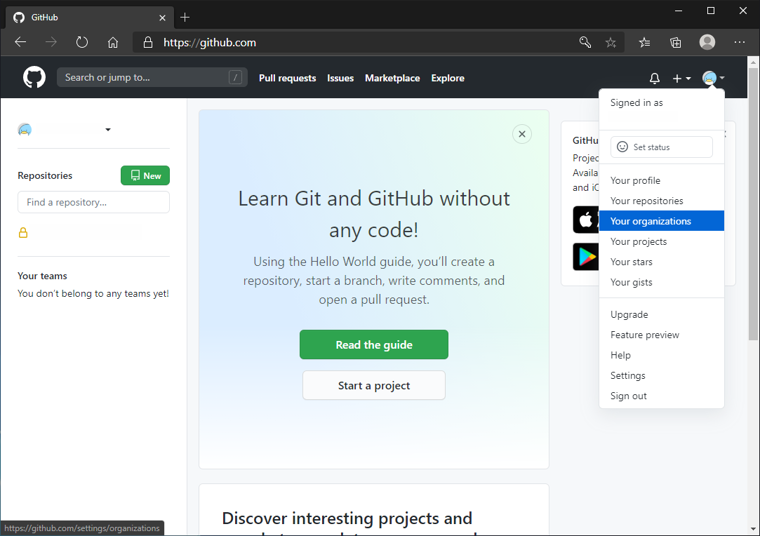The width and height of the screenshot is (760, 536).
Task: Click the smiley icon in Set status
Action: pos(622,147)
